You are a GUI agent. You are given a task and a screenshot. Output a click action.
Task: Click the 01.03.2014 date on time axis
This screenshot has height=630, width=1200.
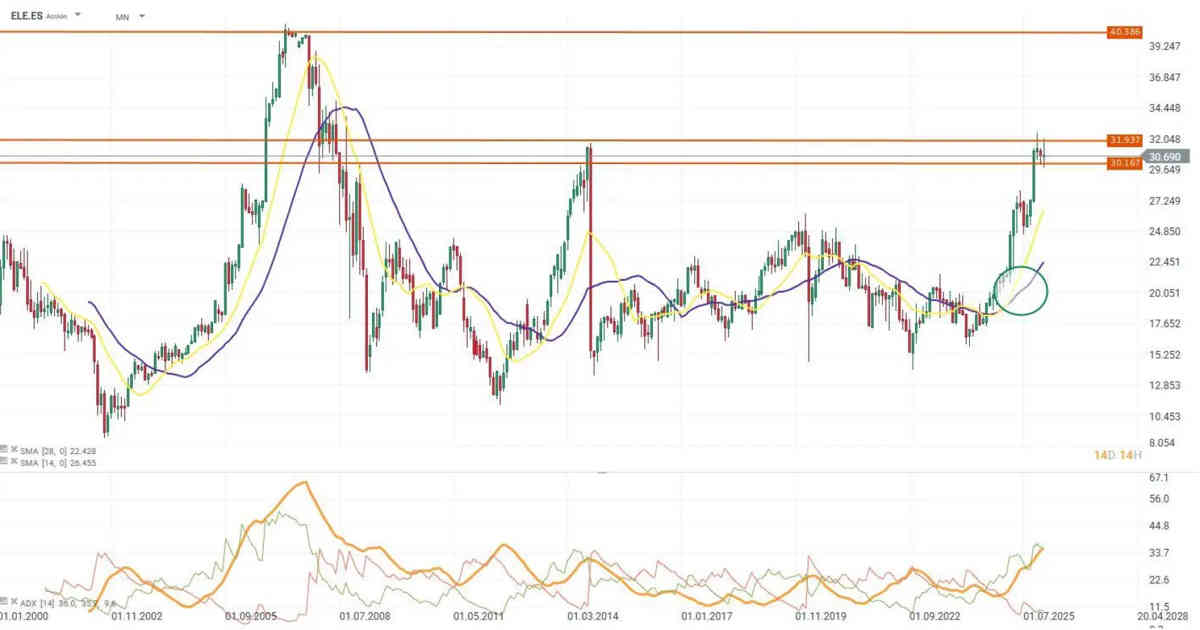(589, 618)
